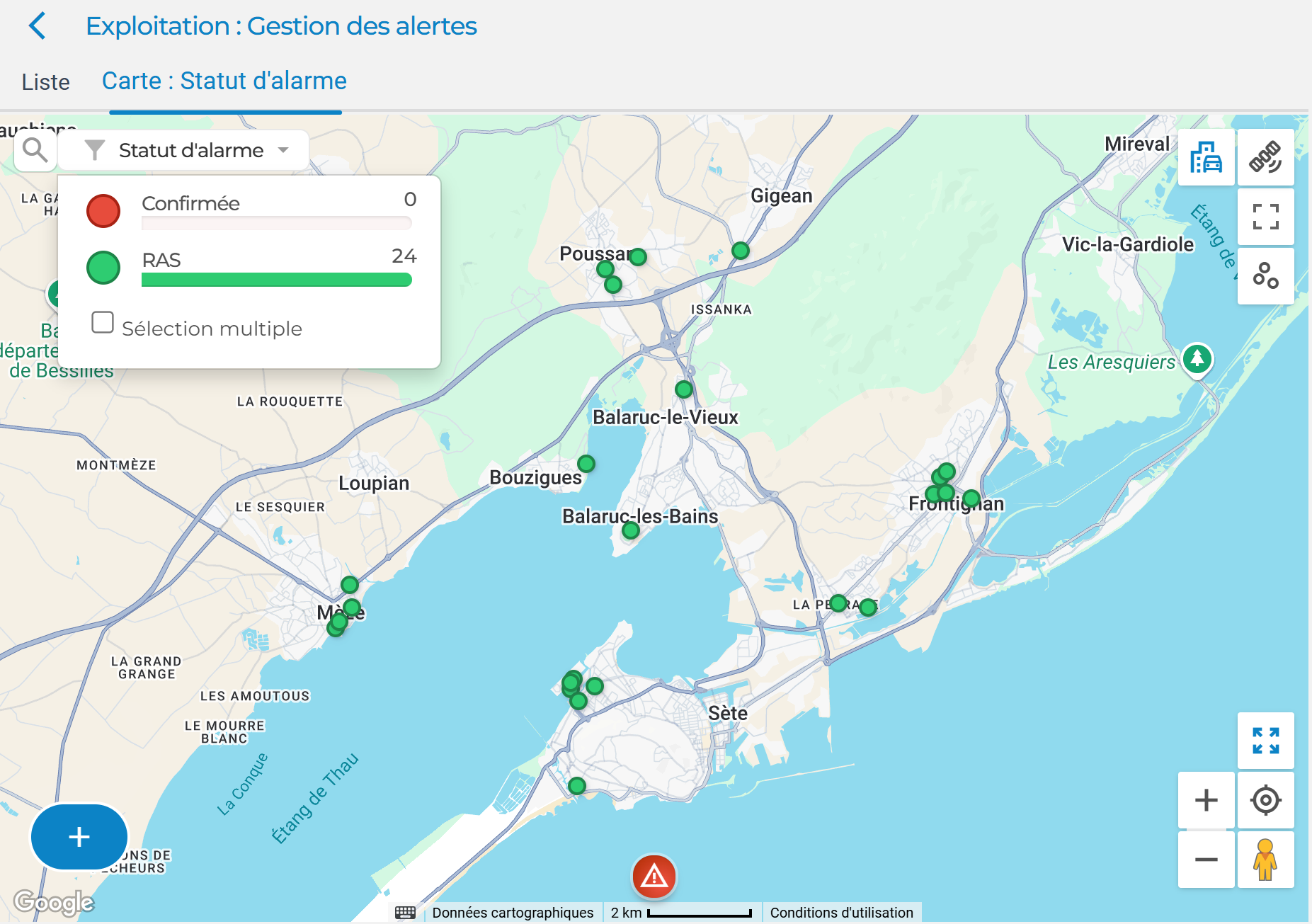Click the filter funnel icon
The width and height of the screenshot is (1312, 924).
95,150
